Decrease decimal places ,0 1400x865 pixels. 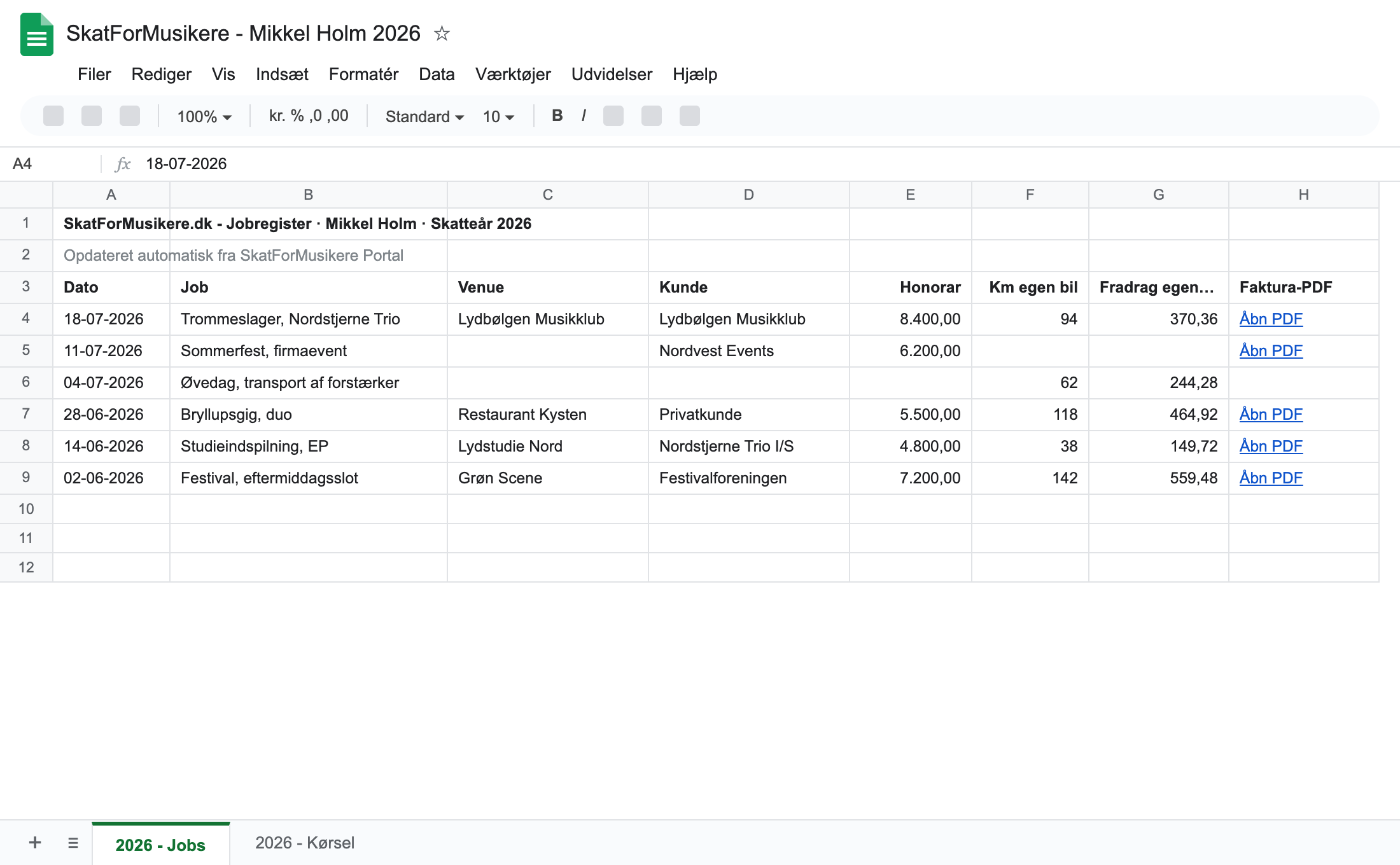(x=316, y=116)
